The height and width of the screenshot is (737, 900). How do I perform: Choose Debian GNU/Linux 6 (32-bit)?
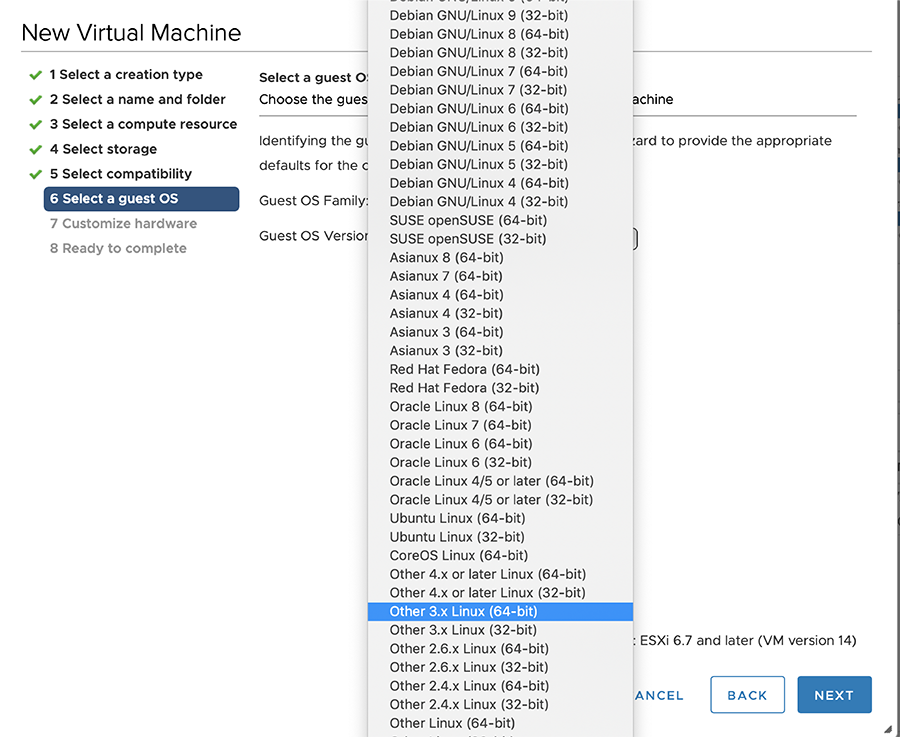tap(500, 127)
